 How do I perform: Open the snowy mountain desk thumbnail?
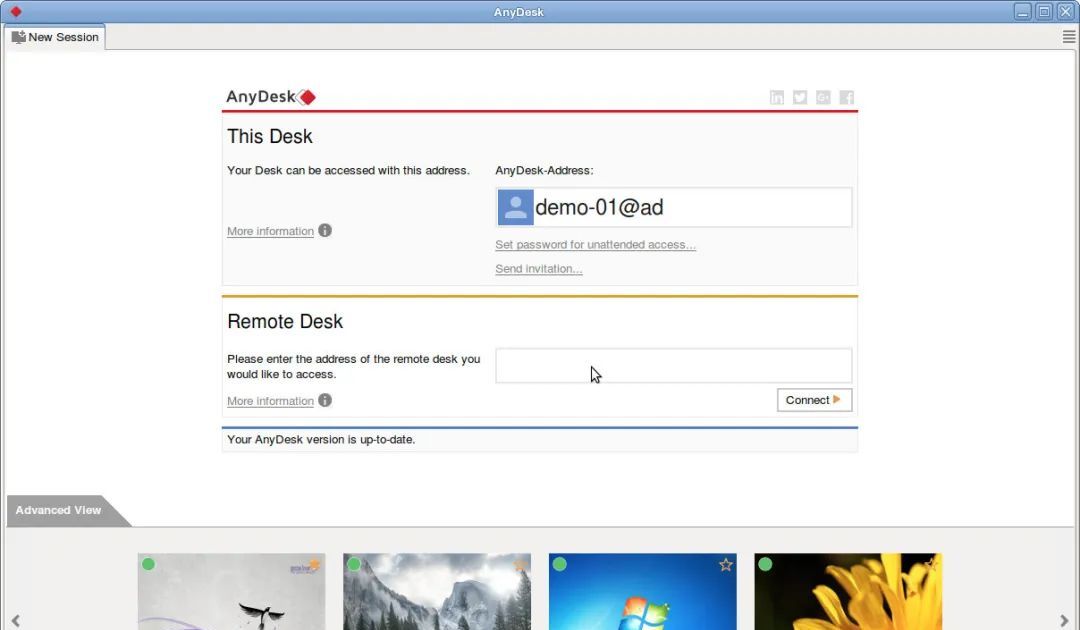pos(437,591)
